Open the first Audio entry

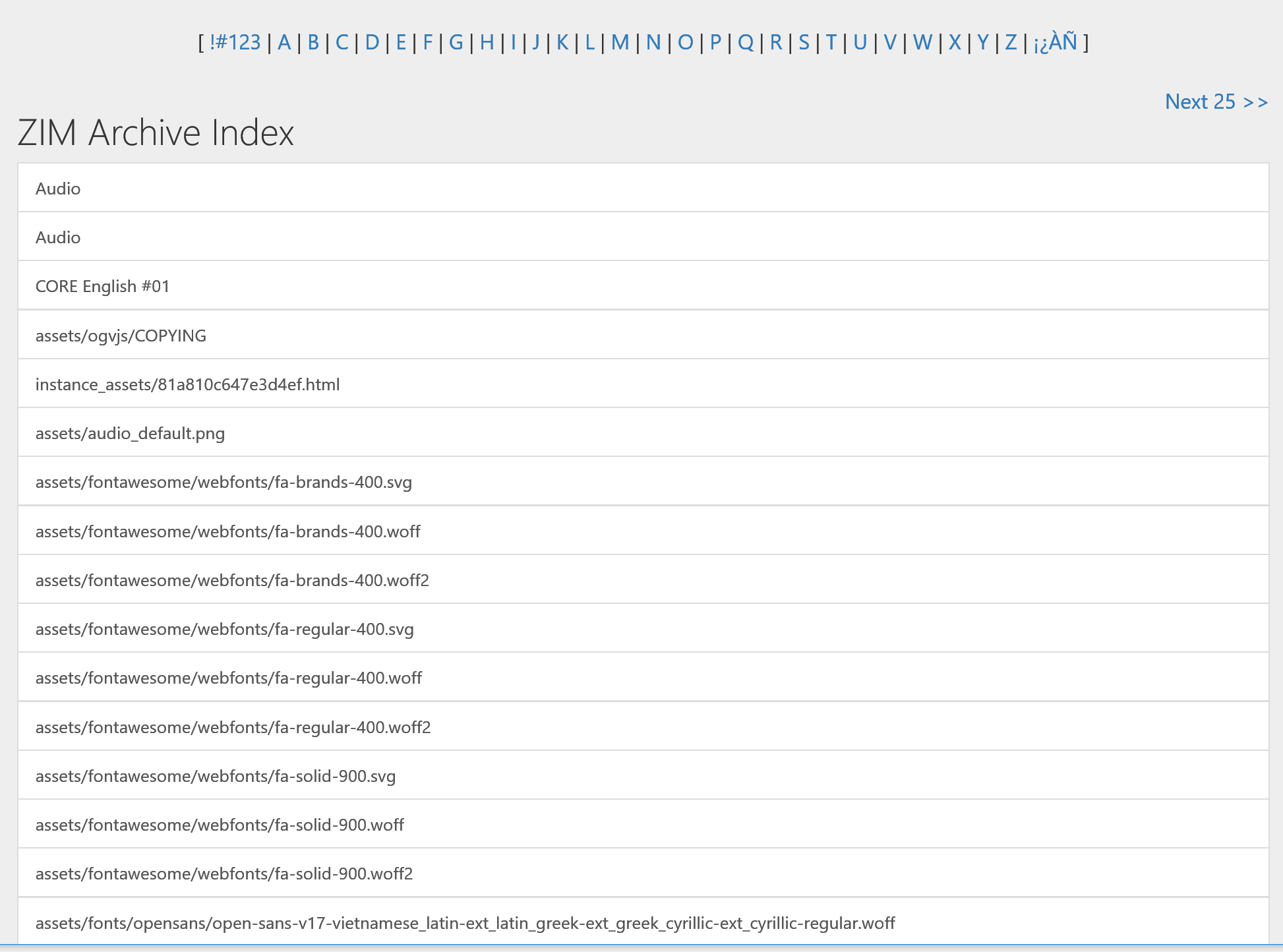pyautogui.click(x=58, y=189)
